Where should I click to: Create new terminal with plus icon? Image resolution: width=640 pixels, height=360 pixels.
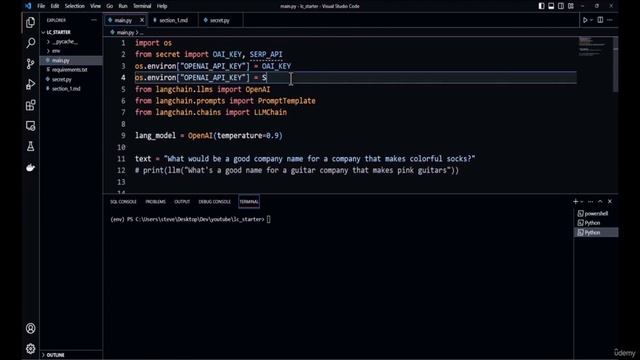[x=576, y=202]
